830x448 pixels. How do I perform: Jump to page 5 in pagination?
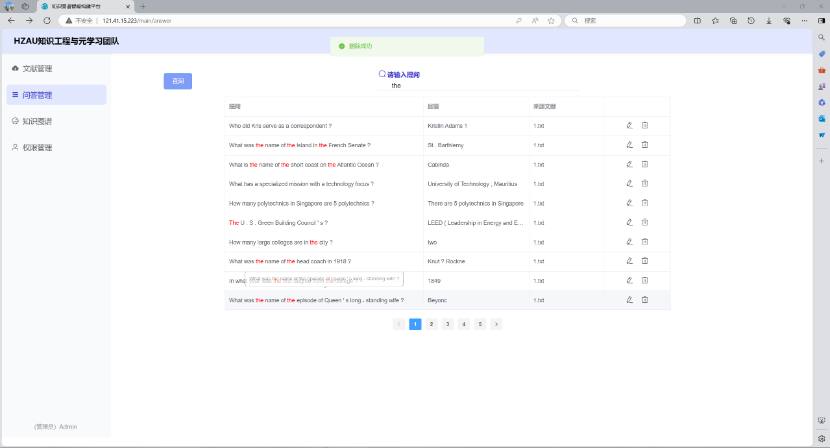[x=480, y=324]
